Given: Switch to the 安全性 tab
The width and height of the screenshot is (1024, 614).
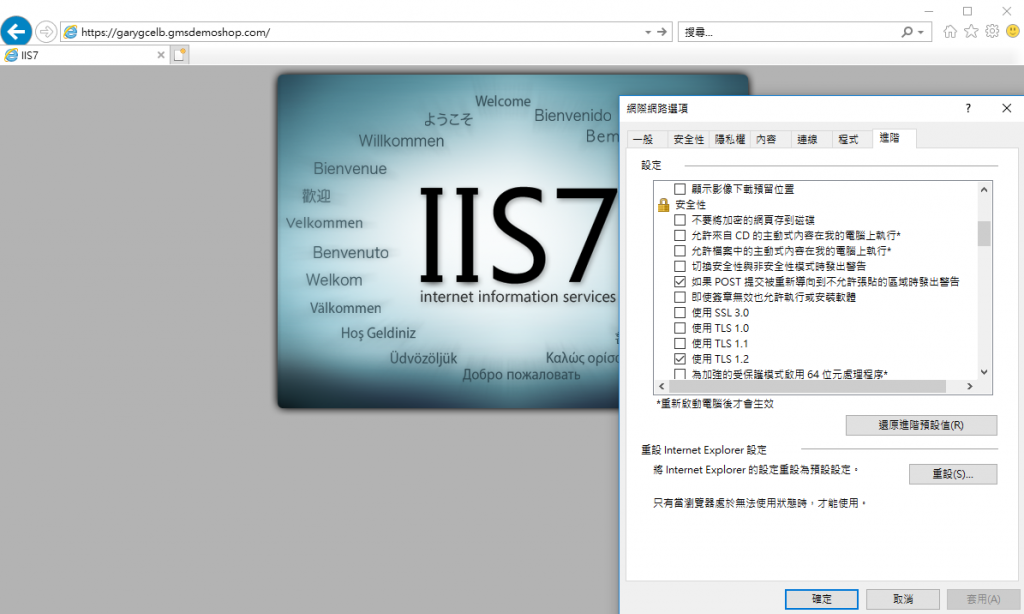Looking at the screenshot, I should [x=688, y=139].
